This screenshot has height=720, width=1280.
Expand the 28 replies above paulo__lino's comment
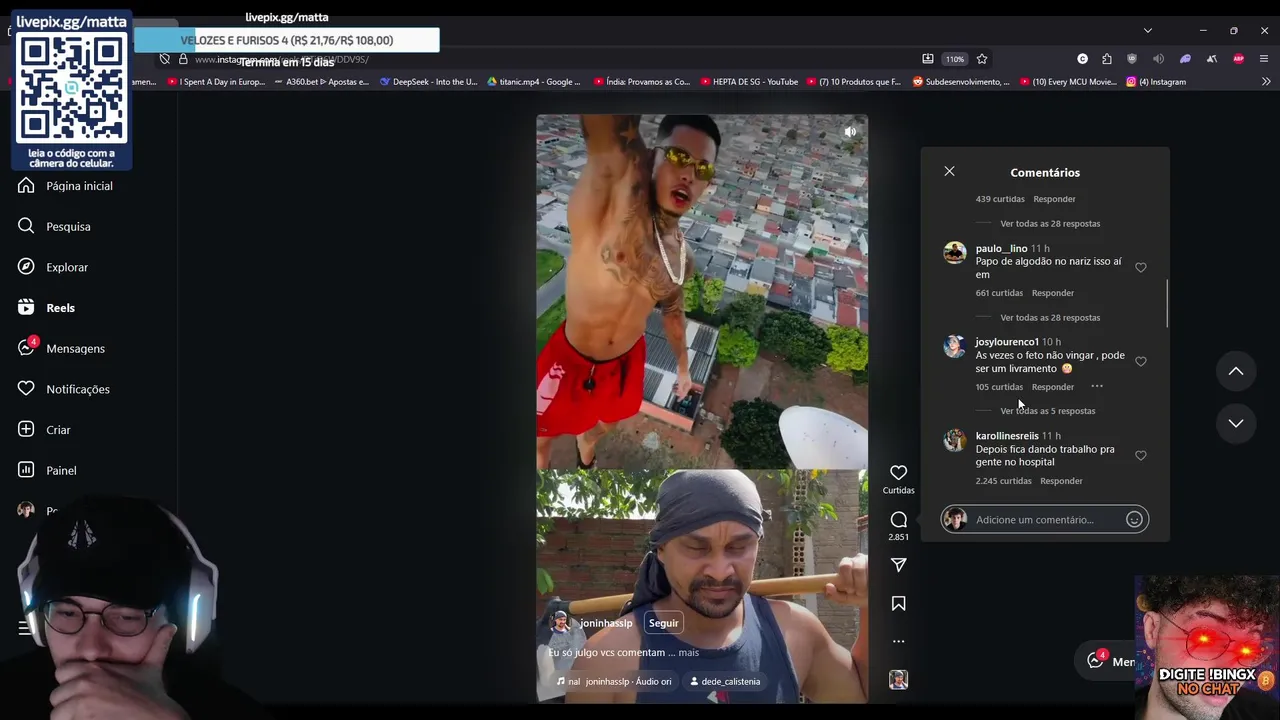(x=1050, y=224)
